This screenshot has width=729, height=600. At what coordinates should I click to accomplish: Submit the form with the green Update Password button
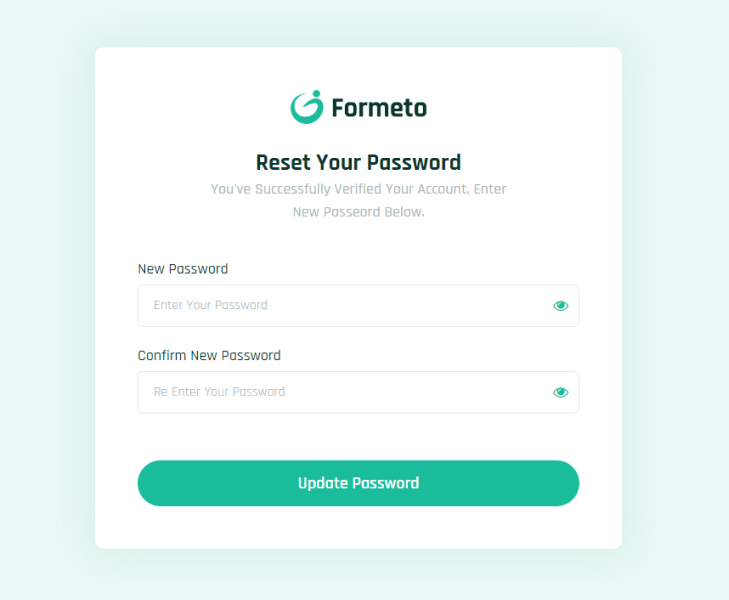[358, 483]
